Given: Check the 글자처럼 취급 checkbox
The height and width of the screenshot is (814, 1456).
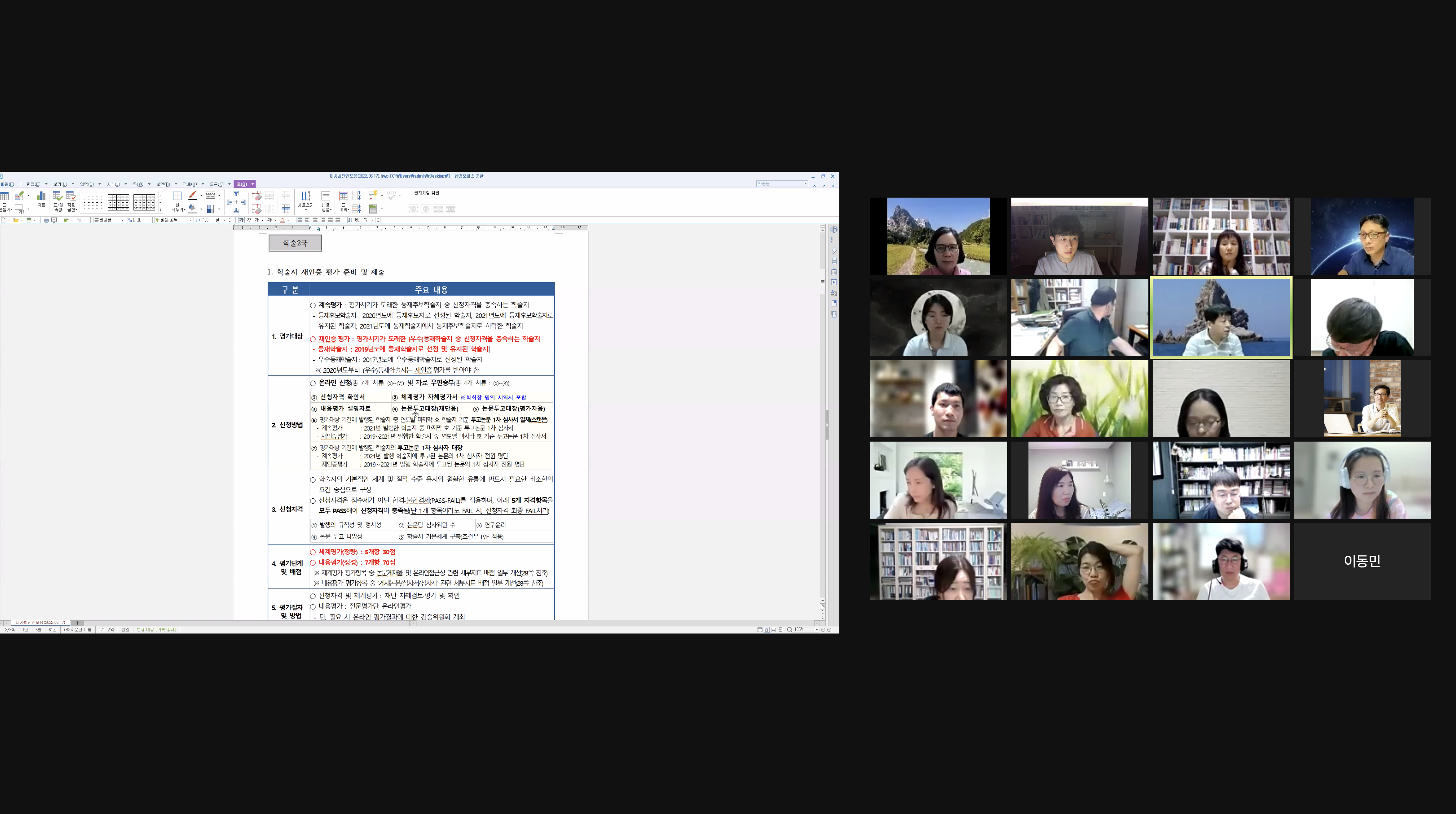Looking at the screenshot, I should click(x=410, y=193).
